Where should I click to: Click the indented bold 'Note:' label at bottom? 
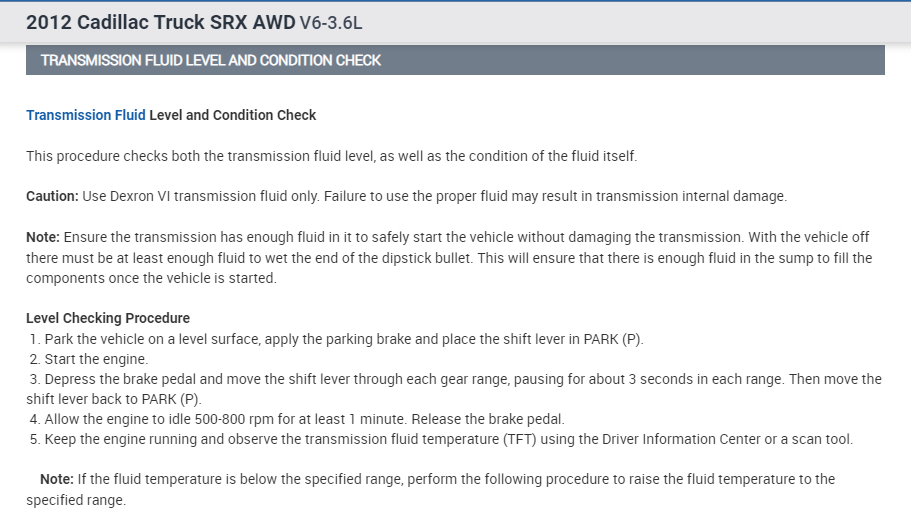tap(56, 479)
